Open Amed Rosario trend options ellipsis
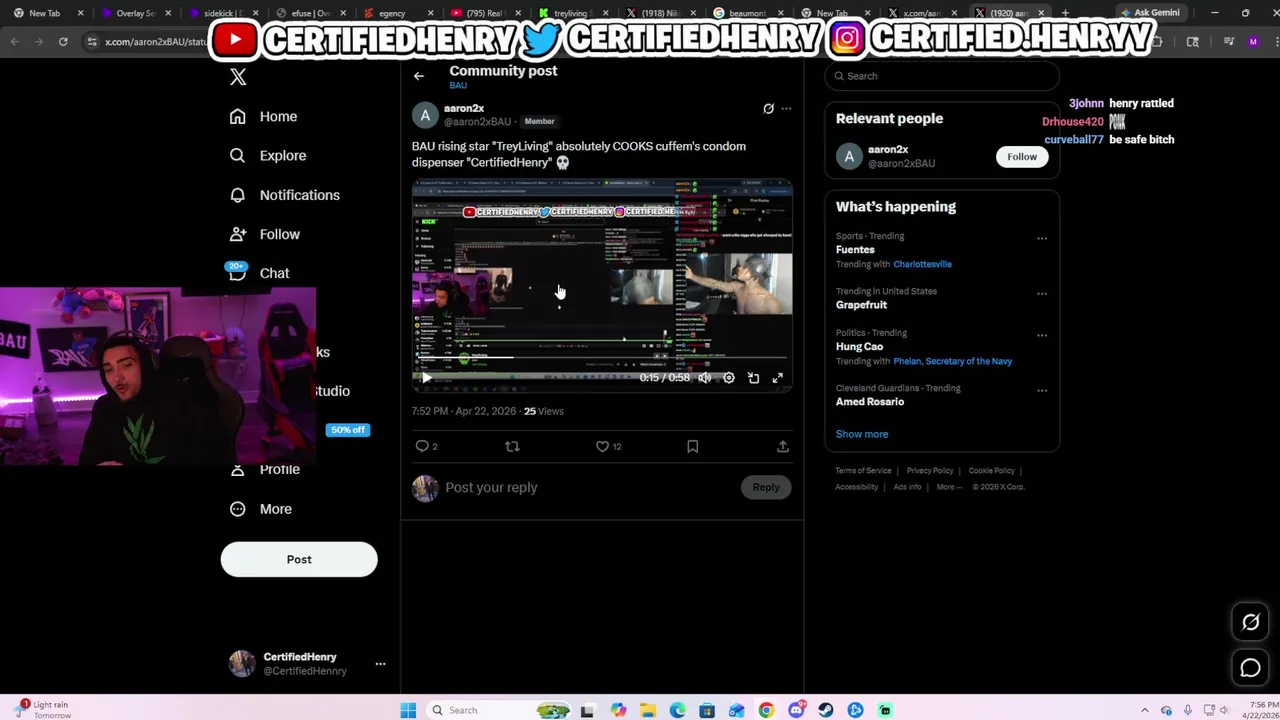 [1042, 390]
